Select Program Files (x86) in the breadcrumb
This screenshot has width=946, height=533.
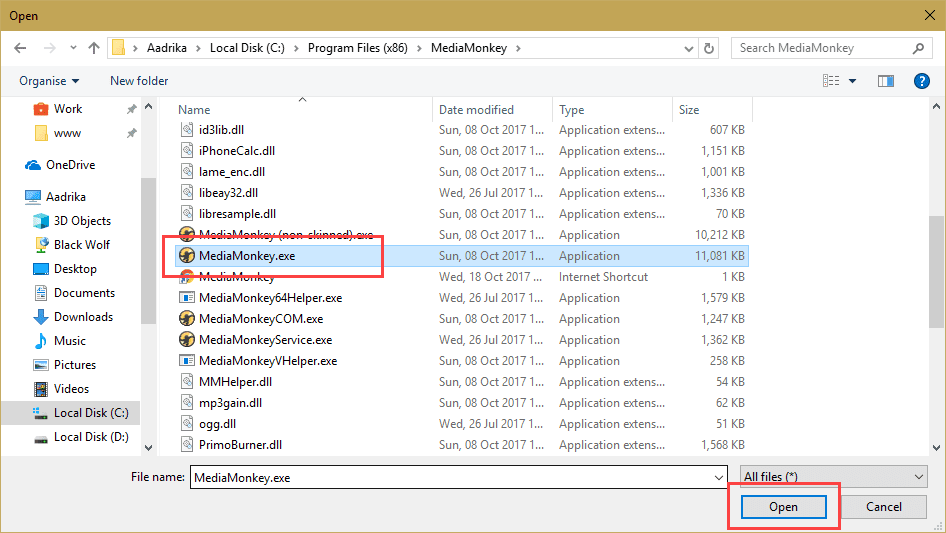[358, 48]
